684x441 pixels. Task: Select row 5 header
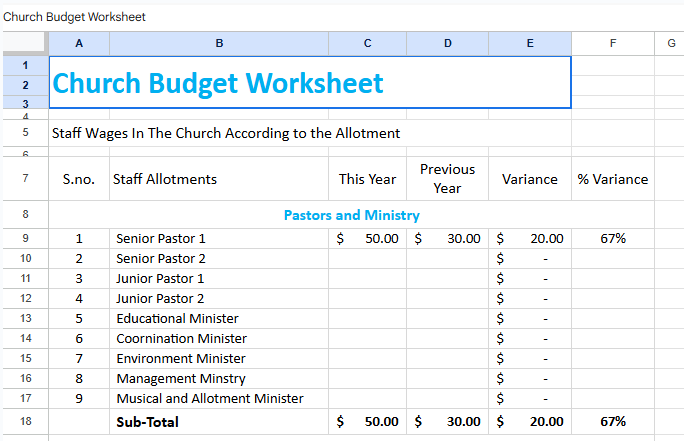point(25,133)
